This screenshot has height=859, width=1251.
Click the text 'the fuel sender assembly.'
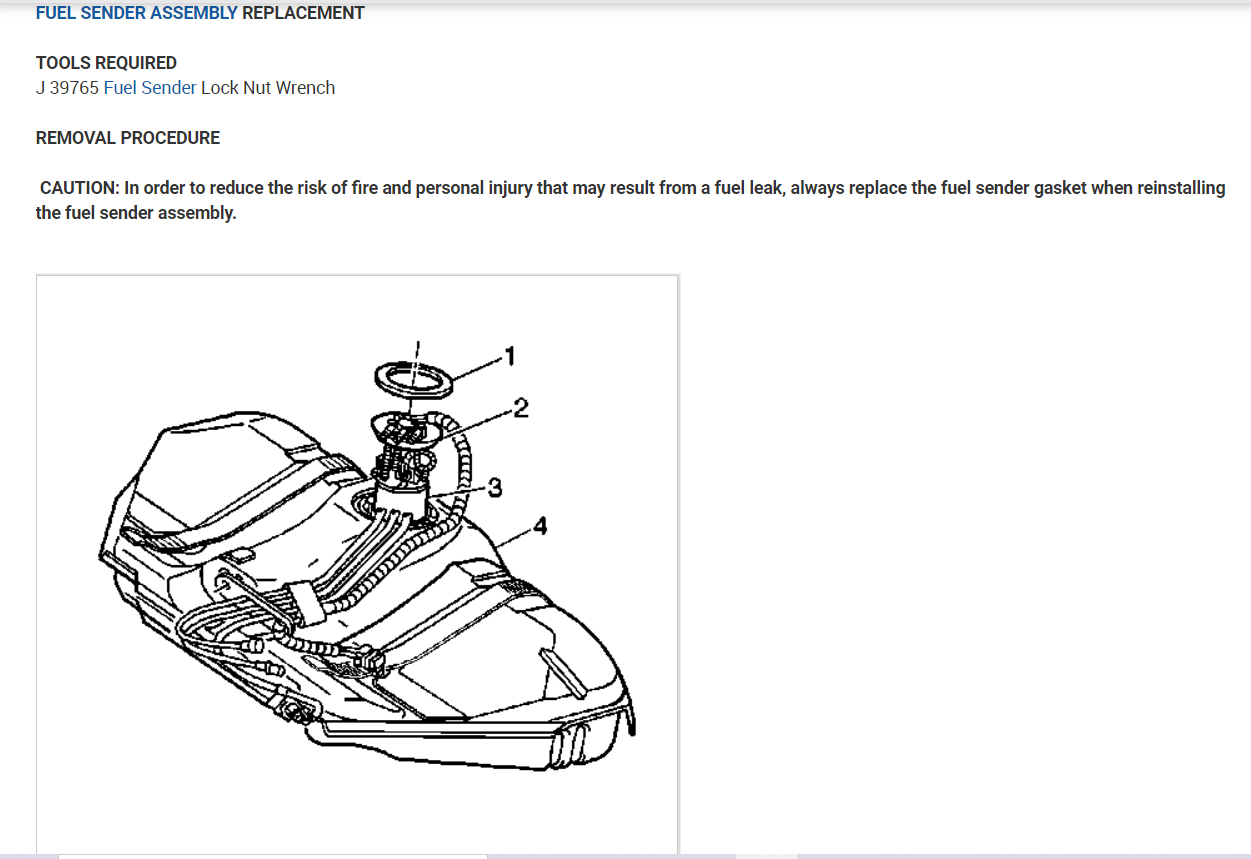(136, 213)
